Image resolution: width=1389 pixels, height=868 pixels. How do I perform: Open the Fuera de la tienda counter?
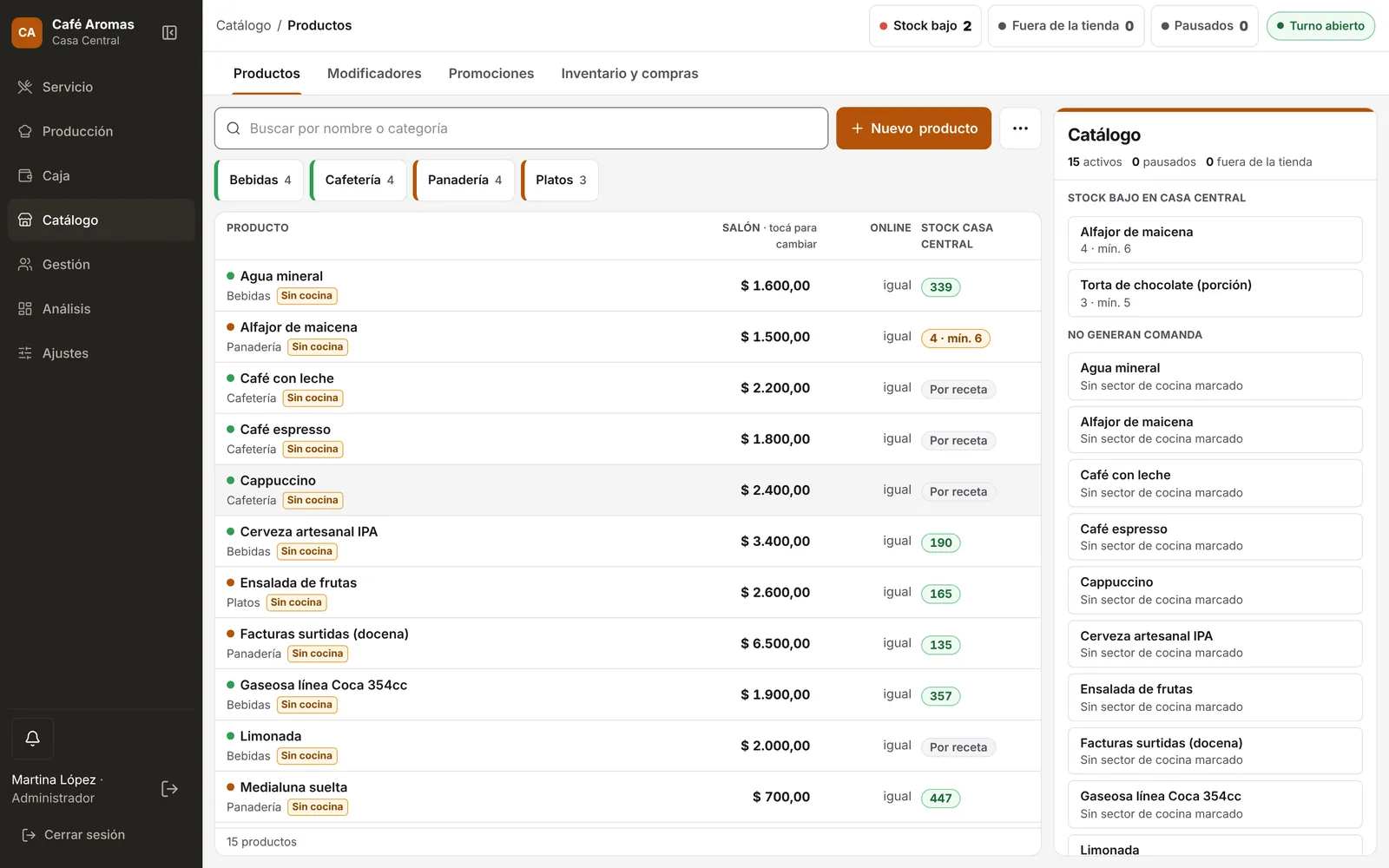click(1066, 26)
